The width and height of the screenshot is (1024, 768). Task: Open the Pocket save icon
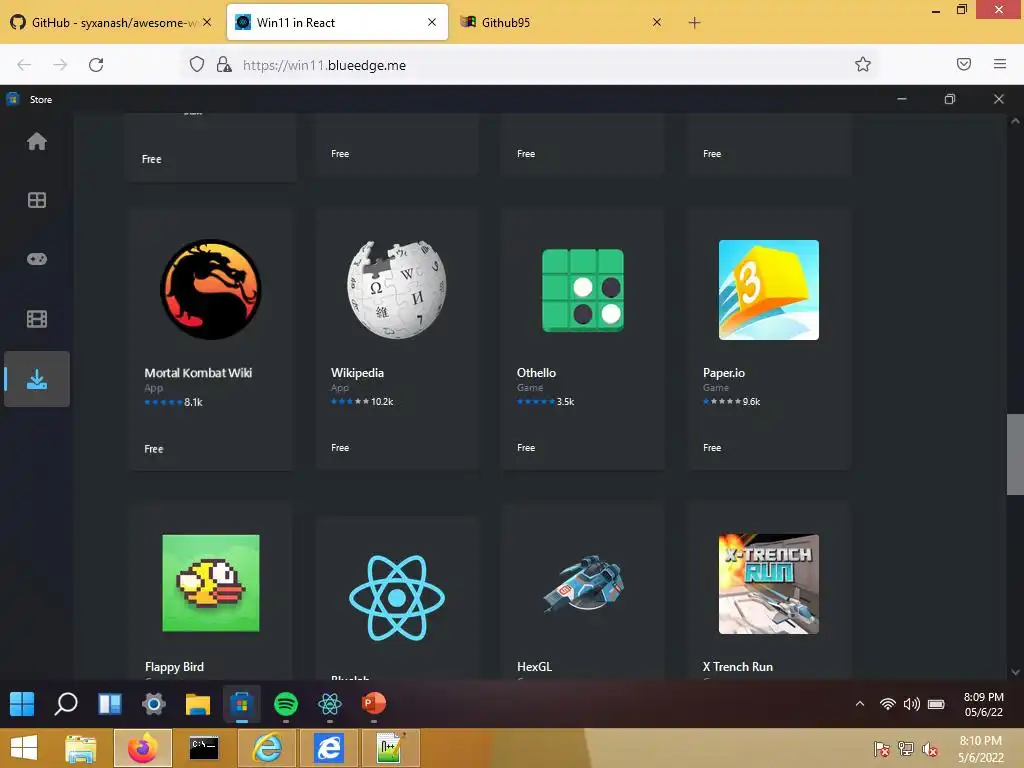[x=964, y=64]
